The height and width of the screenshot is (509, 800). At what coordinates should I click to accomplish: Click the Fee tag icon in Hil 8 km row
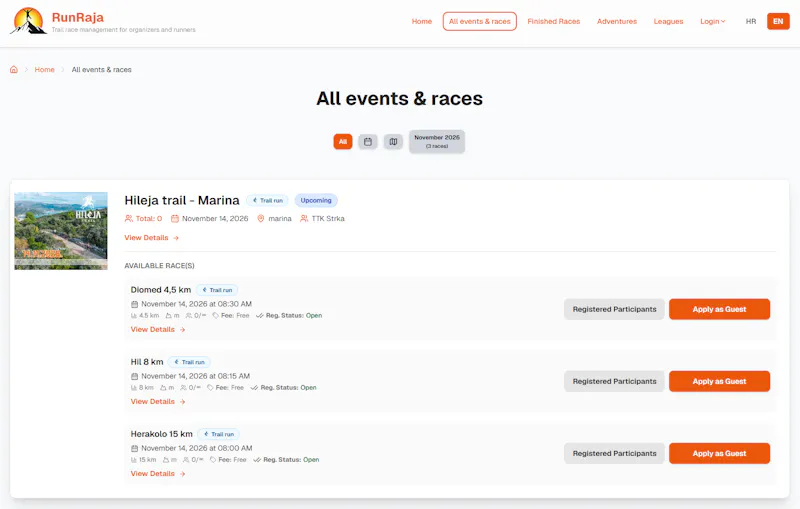coord(210,388)
